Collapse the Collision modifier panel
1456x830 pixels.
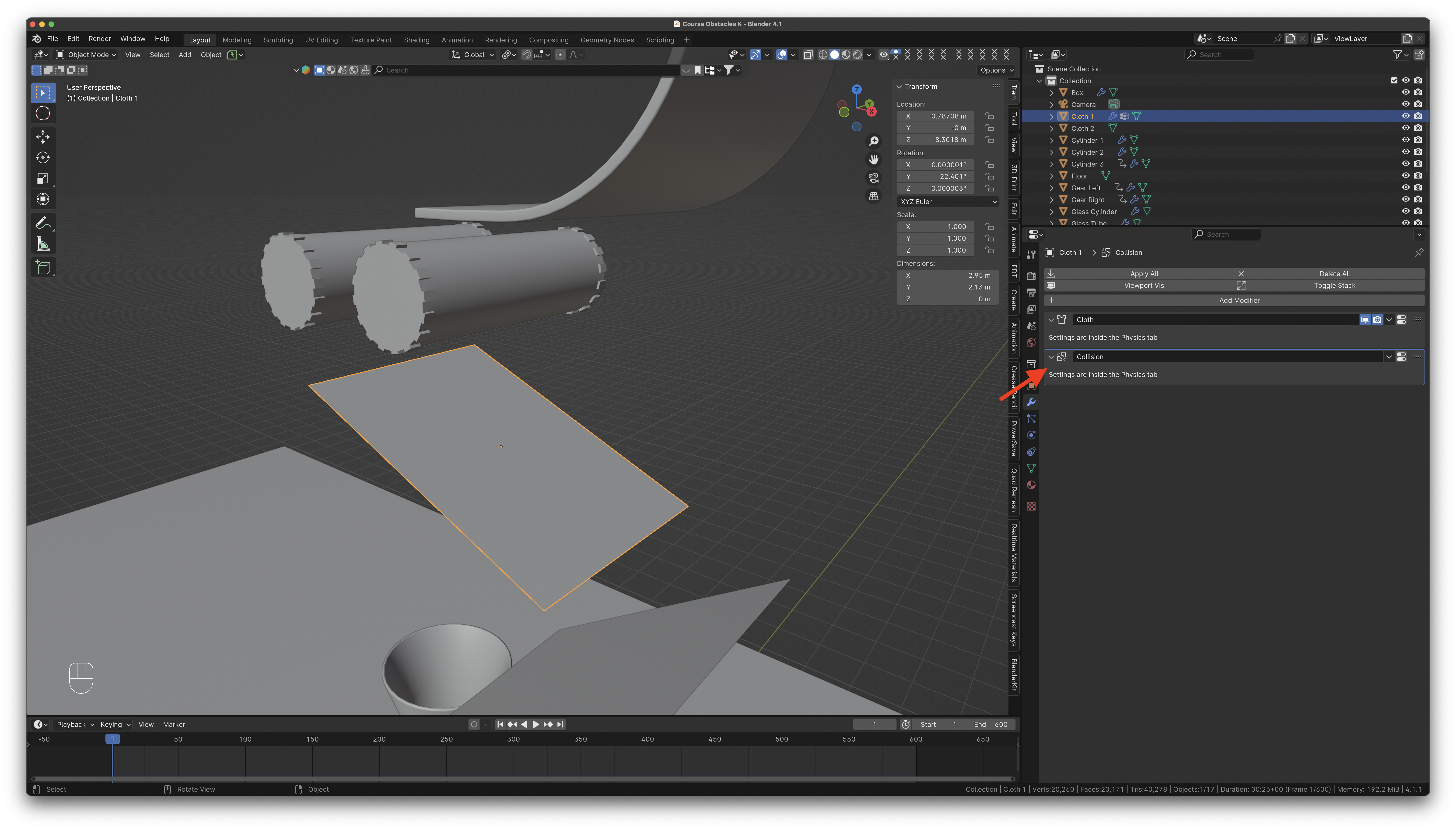[1051, 357]
